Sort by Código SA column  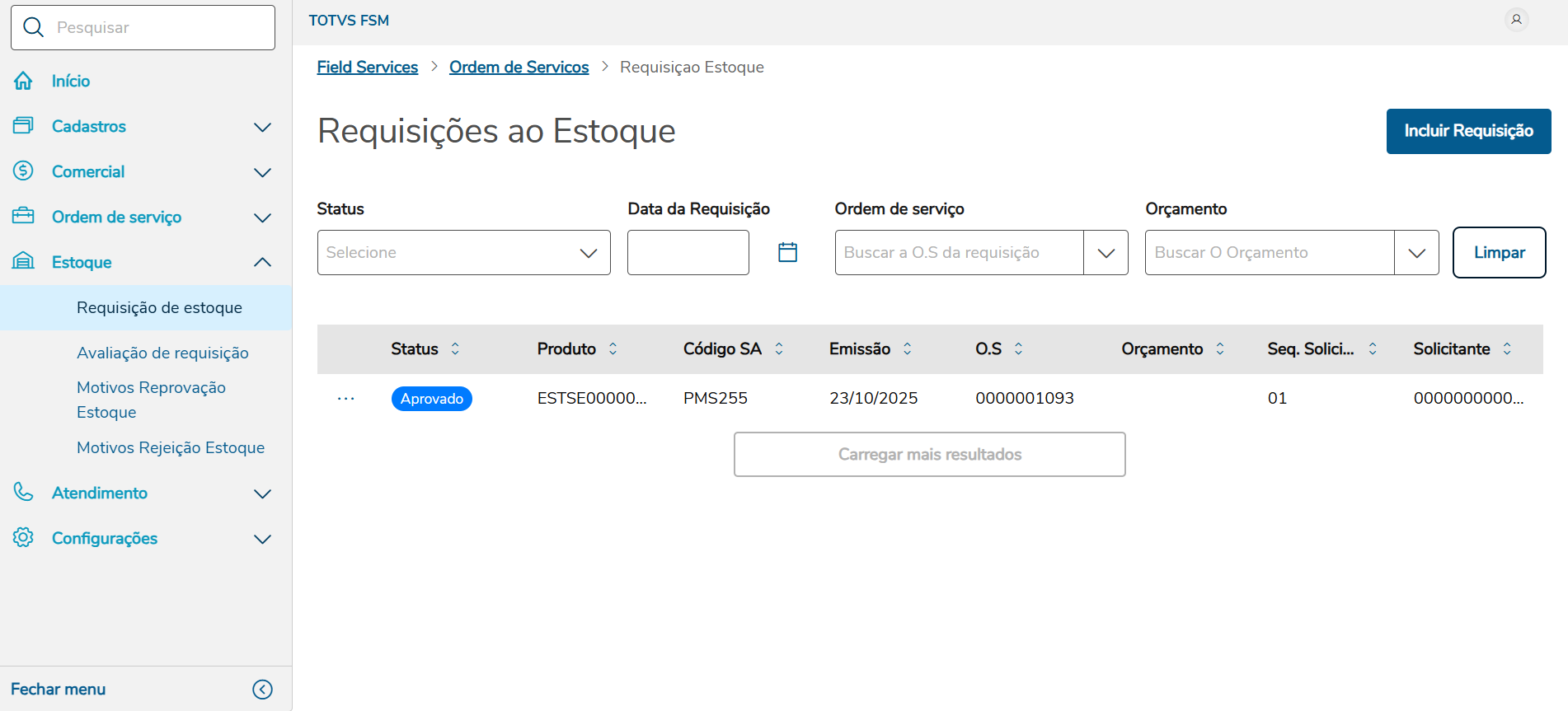779,349
